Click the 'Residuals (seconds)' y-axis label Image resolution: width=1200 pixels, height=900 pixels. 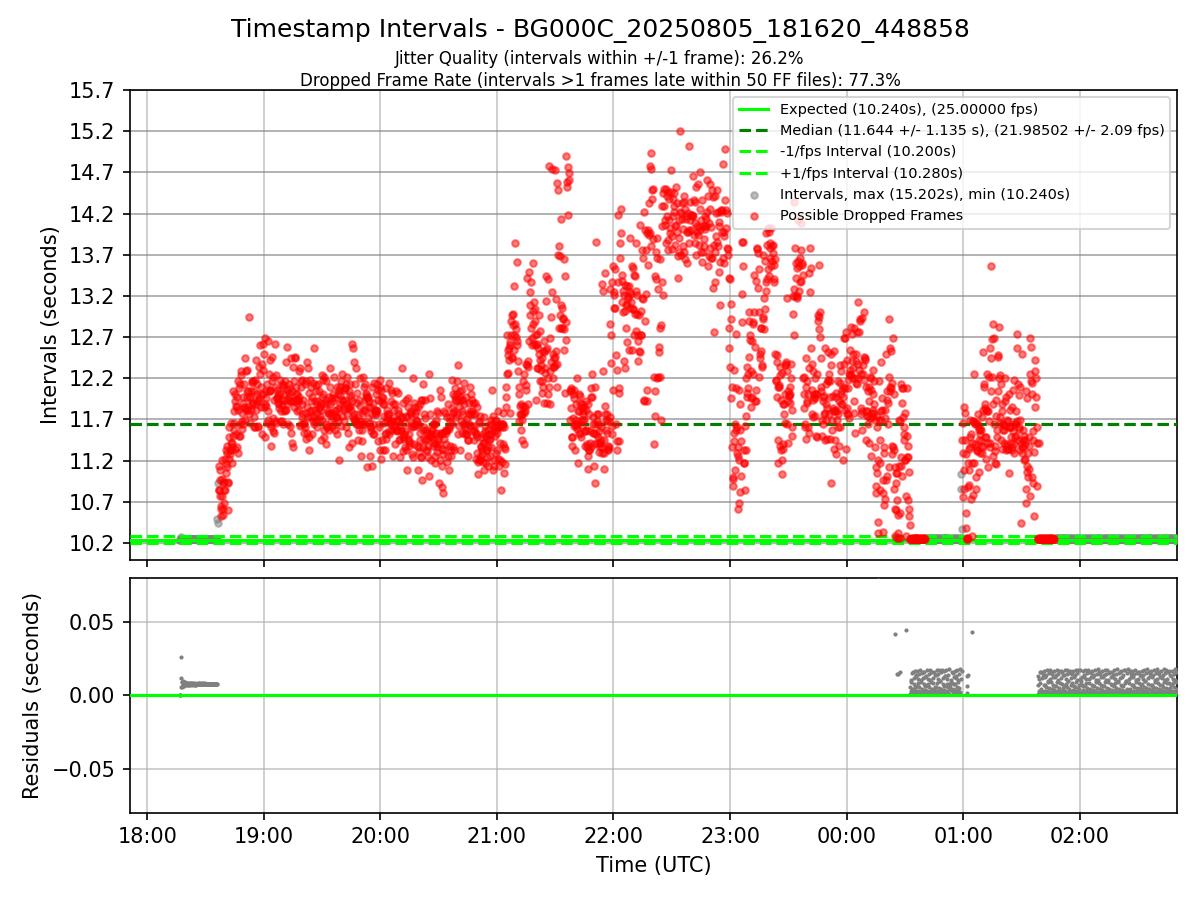tap(32, 696)
